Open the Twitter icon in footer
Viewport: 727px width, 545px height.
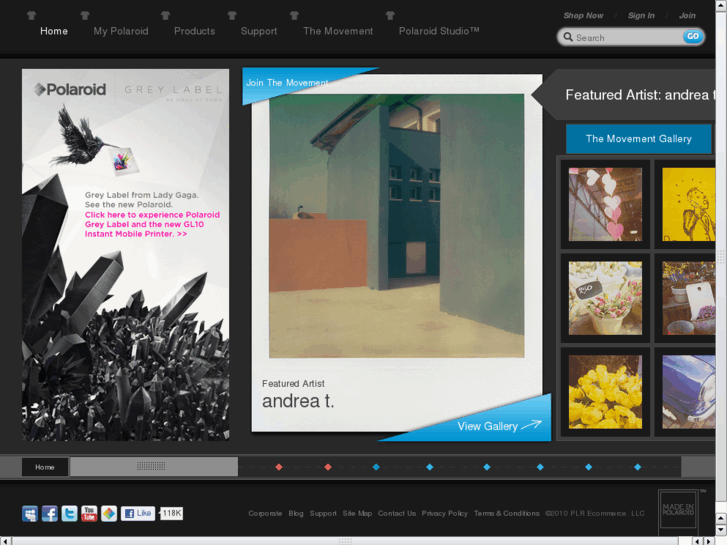pyautogui.click(x=70, y=513)
